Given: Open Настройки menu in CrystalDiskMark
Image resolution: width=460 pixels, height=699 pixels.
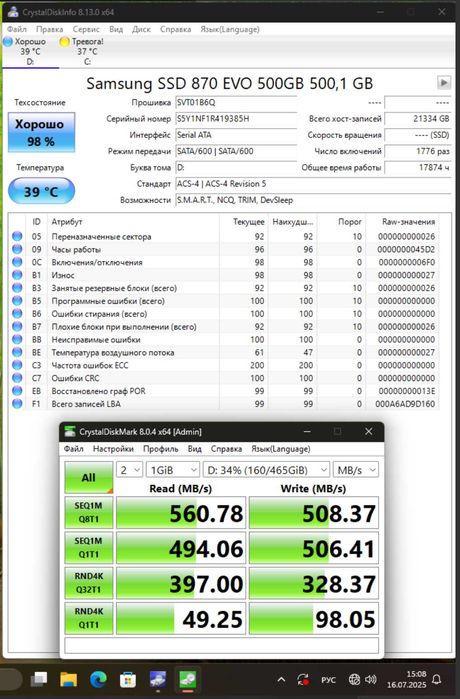Looking at the screenshot, I should pyautogui.click(x=113, y=449).
